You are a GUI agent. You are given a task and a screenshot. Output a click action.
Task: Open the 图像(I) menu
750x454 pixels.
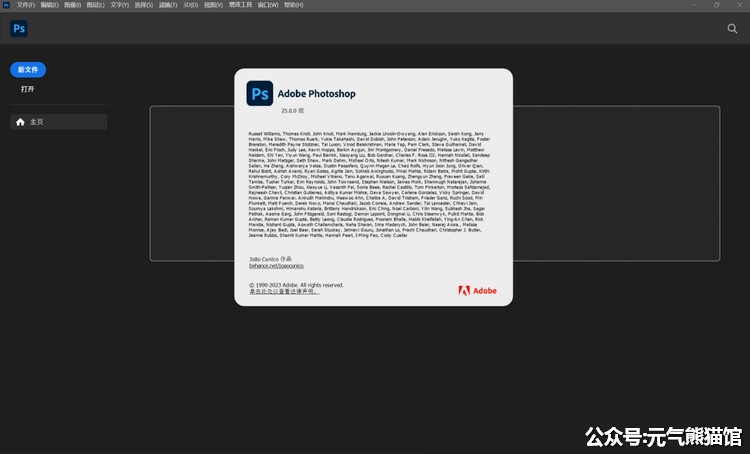pos(73,5)
